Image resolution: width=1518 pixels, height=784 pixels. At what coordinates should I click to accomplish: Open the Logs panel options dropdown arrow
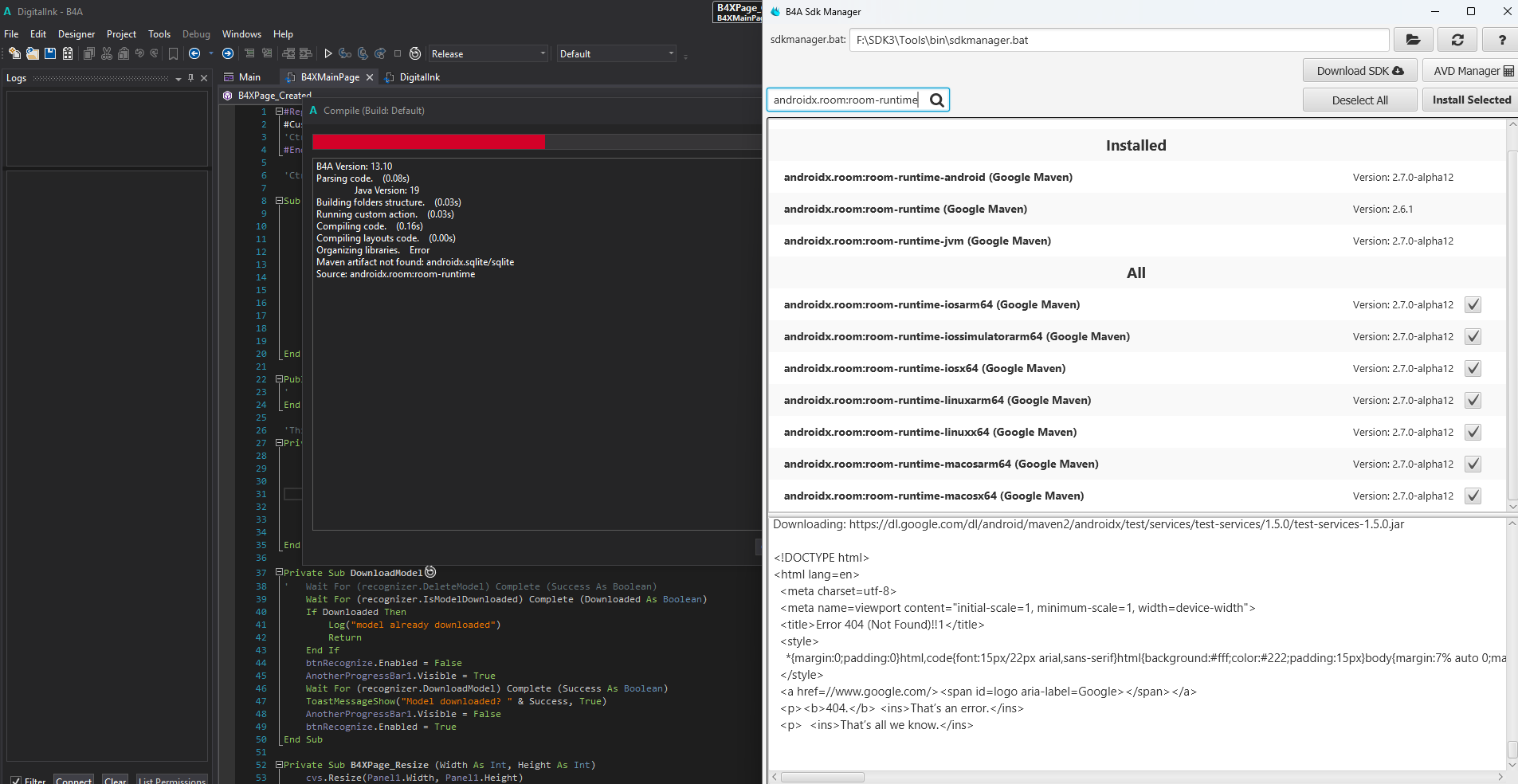click(x=178, y=78)
